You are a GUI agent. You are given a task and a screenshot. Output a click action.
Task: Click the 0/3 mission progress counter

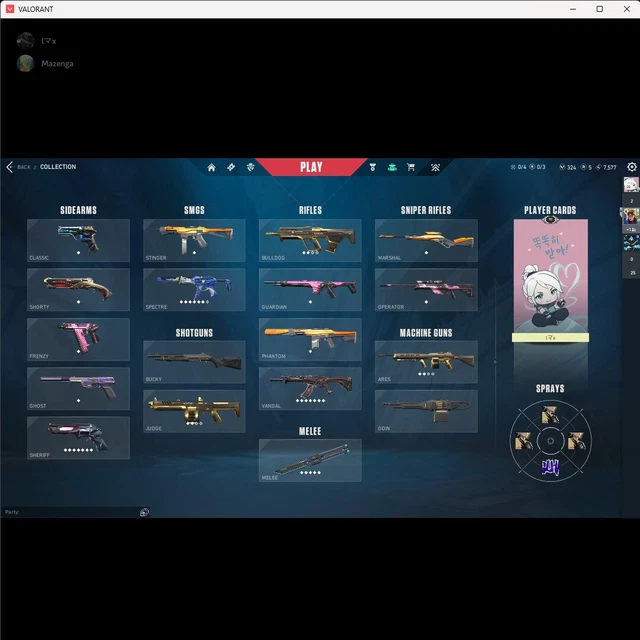coord(538,167)
